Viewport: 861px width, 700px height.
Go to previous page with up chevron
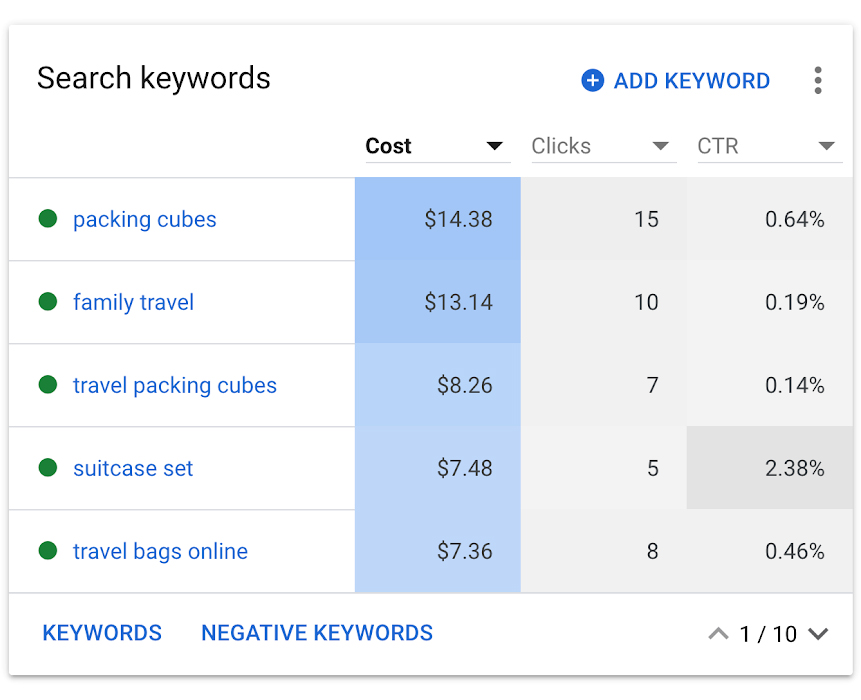(x=718, y=634)
